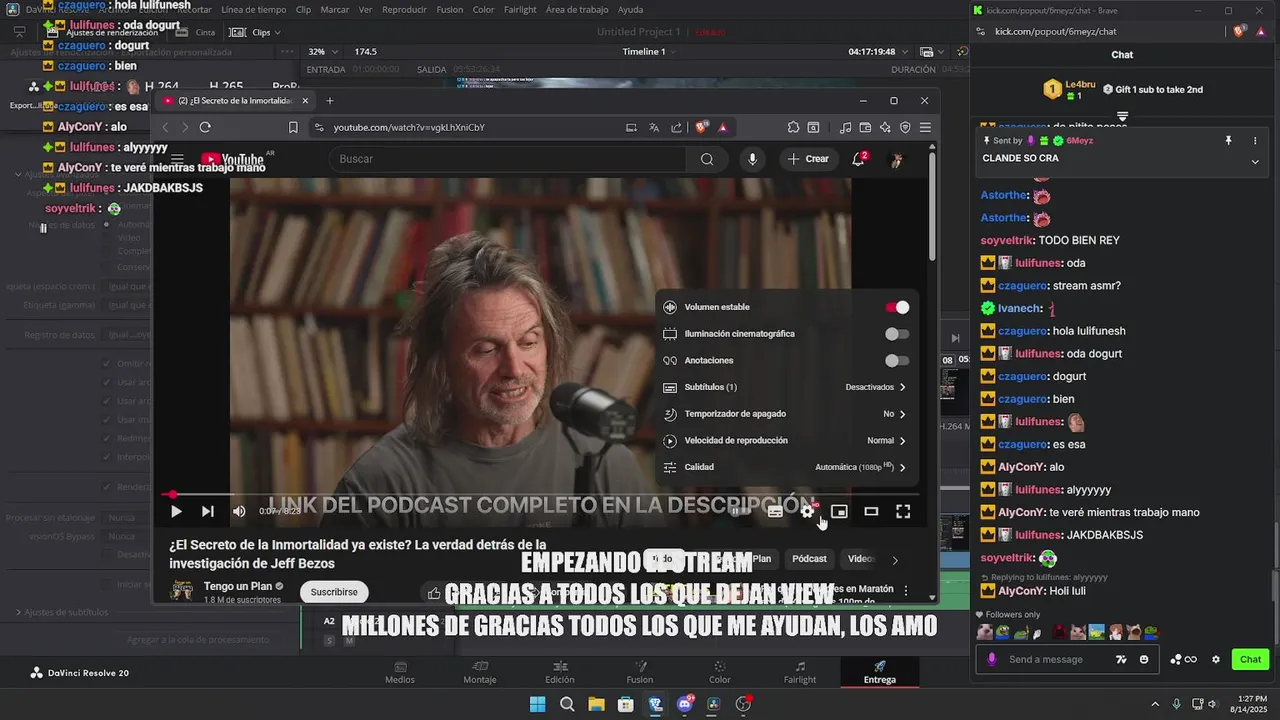
Task: Show hidden system tray icons
Action: click(x=1155, y=704)
